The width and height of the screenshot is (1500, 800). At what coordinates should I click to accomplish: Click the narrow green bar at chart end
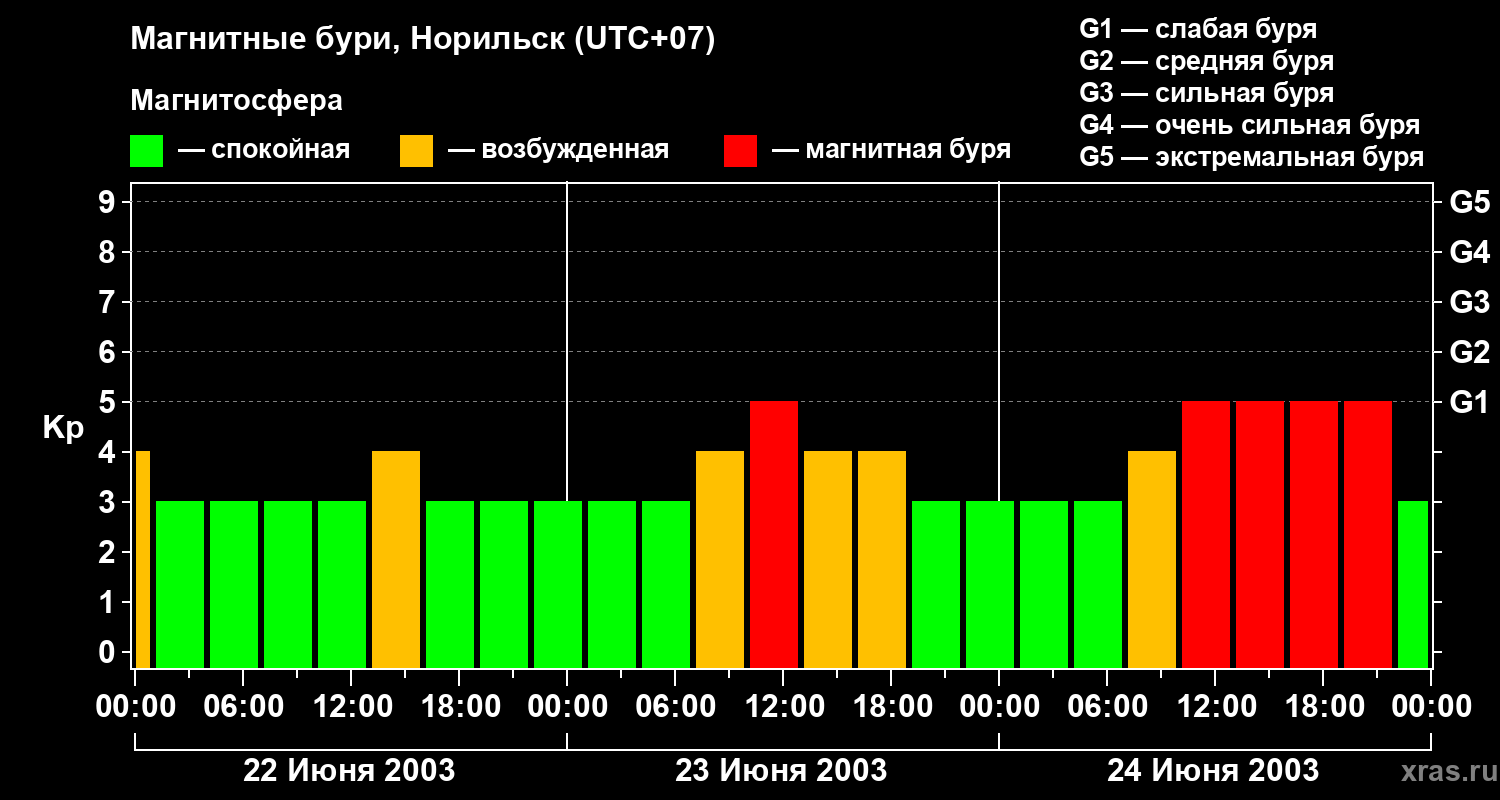click(x=1412, y=584)
